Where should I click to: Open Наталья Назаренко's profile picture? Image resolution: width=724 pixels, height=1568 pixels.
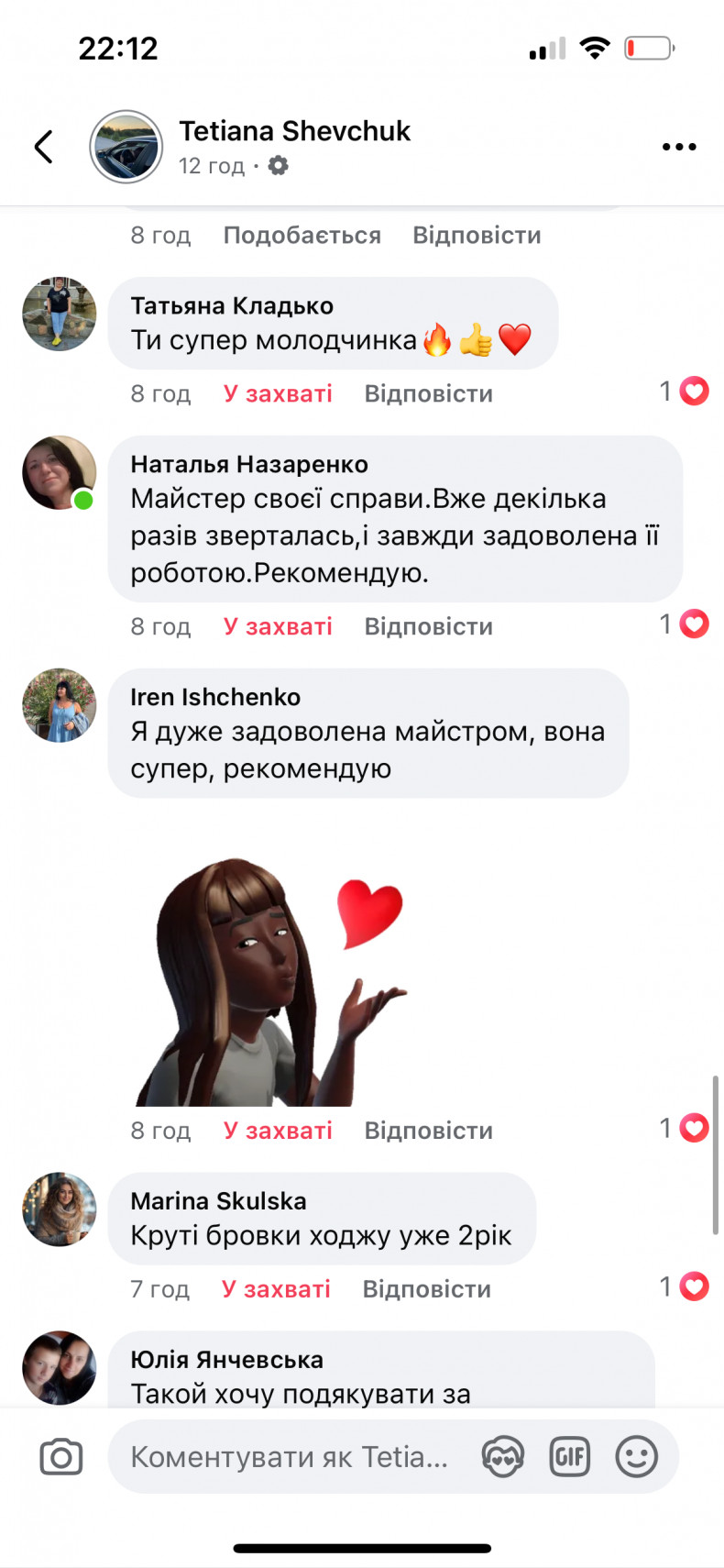click(x=60, y=473)
